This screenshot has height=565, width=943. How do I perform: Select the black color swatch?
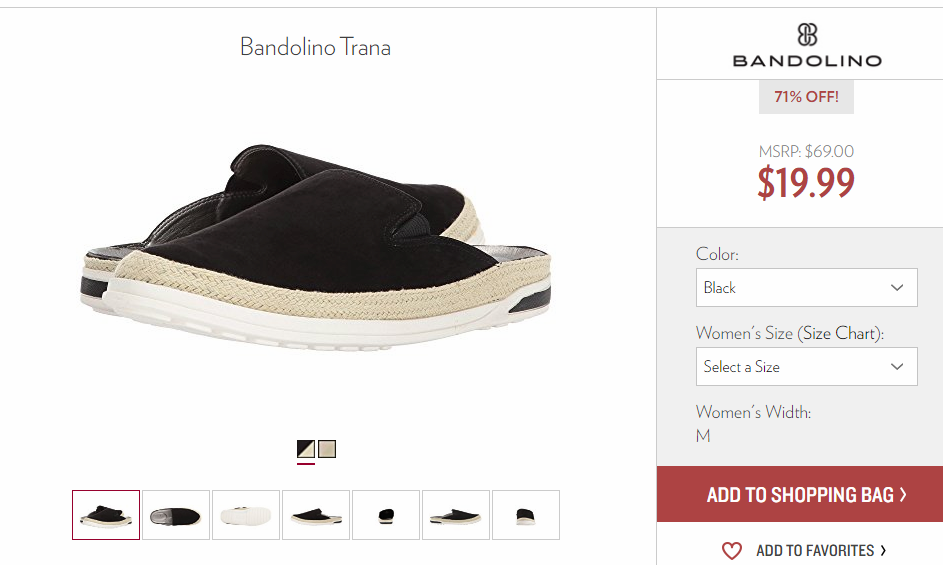click(306, 449)
